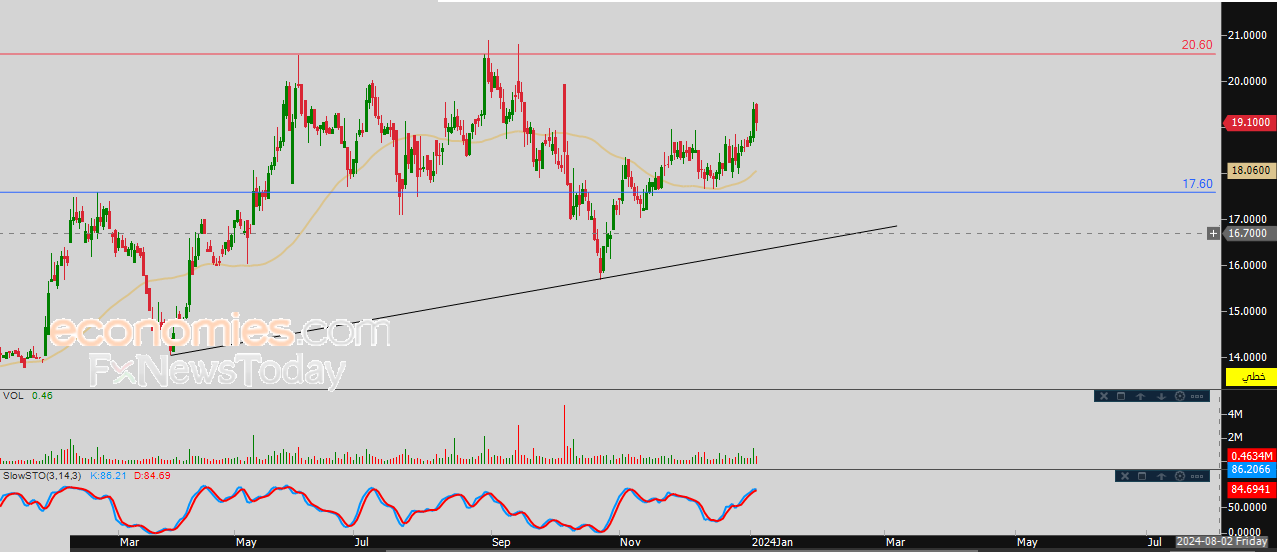Click the Jul label near middle of time axis

(x=362, y=542)
